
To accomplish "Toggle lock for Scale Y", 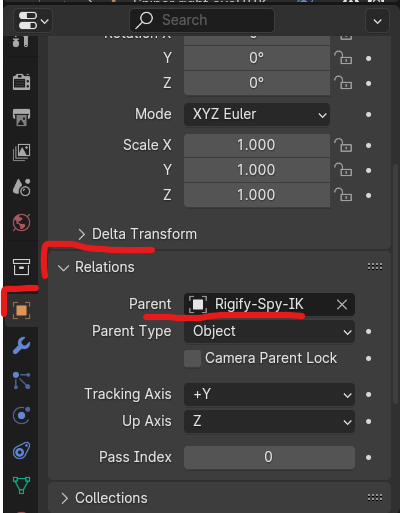I will pos(343,170).
